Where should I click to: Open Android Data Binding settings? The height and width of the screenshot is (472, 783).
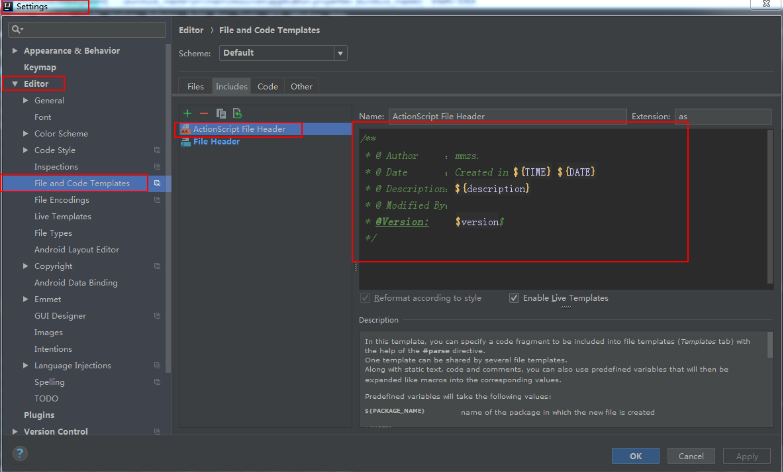(76, 283)
